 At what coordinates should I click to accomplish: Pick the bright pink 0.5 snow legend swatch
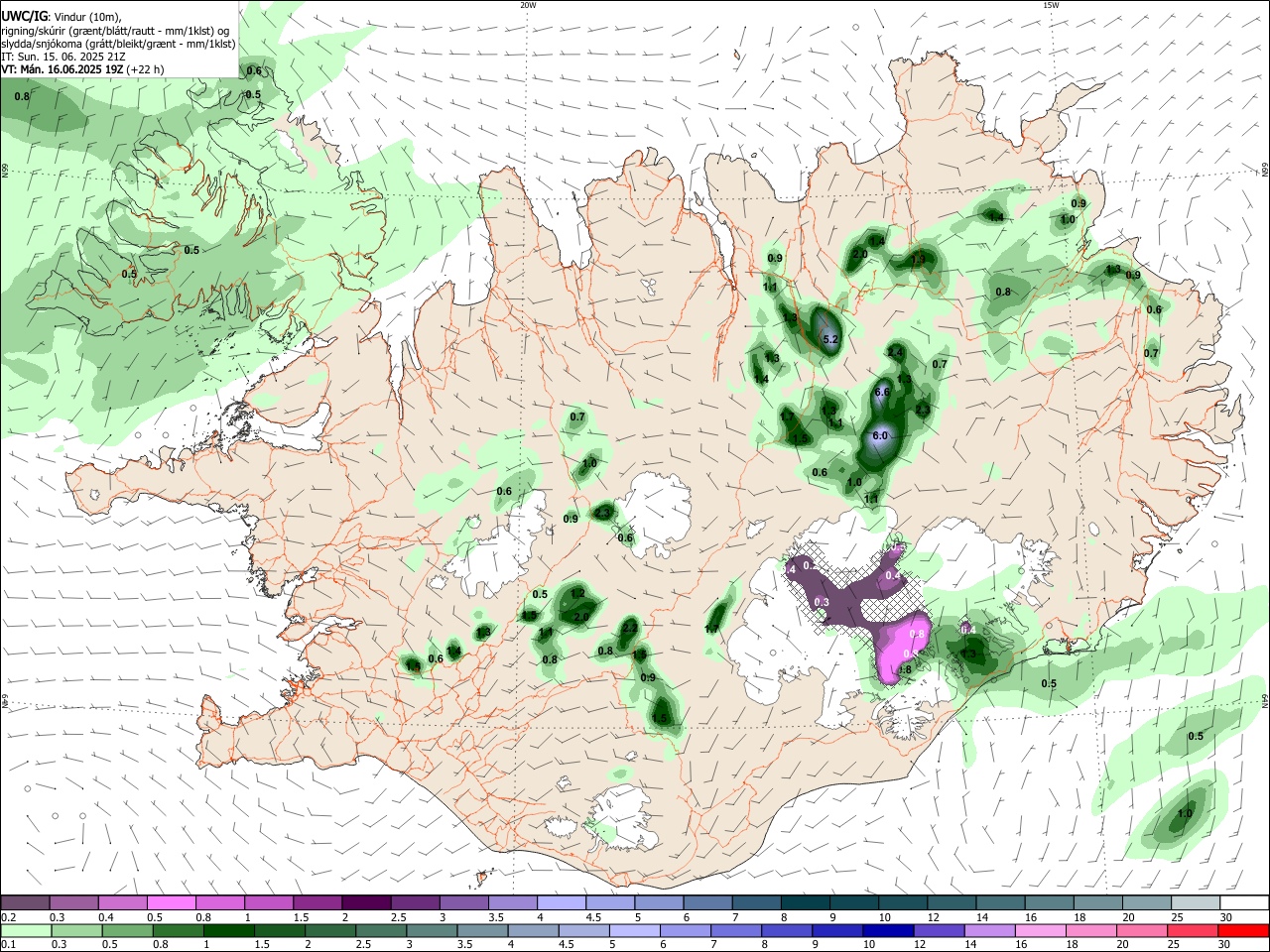[171, 903]
